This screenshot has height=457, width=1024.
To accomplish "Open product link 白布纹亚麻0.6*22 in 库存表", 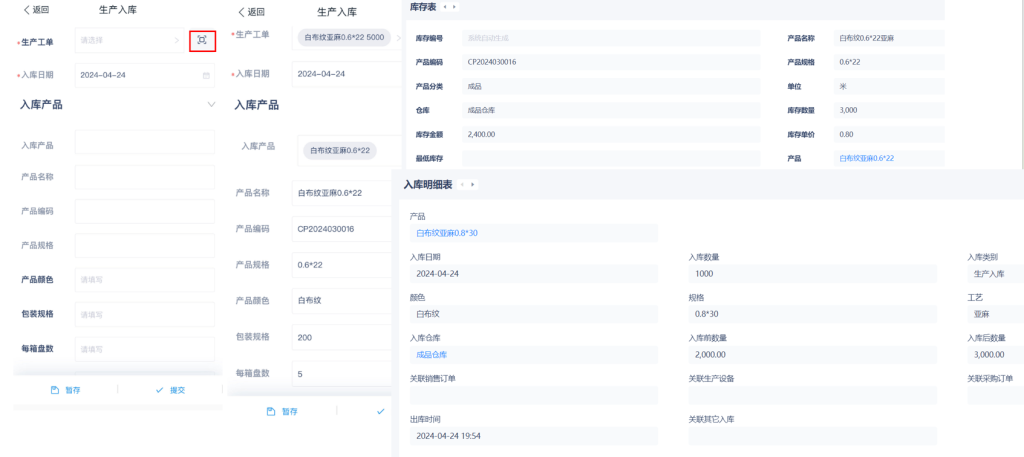I will 866,158.
